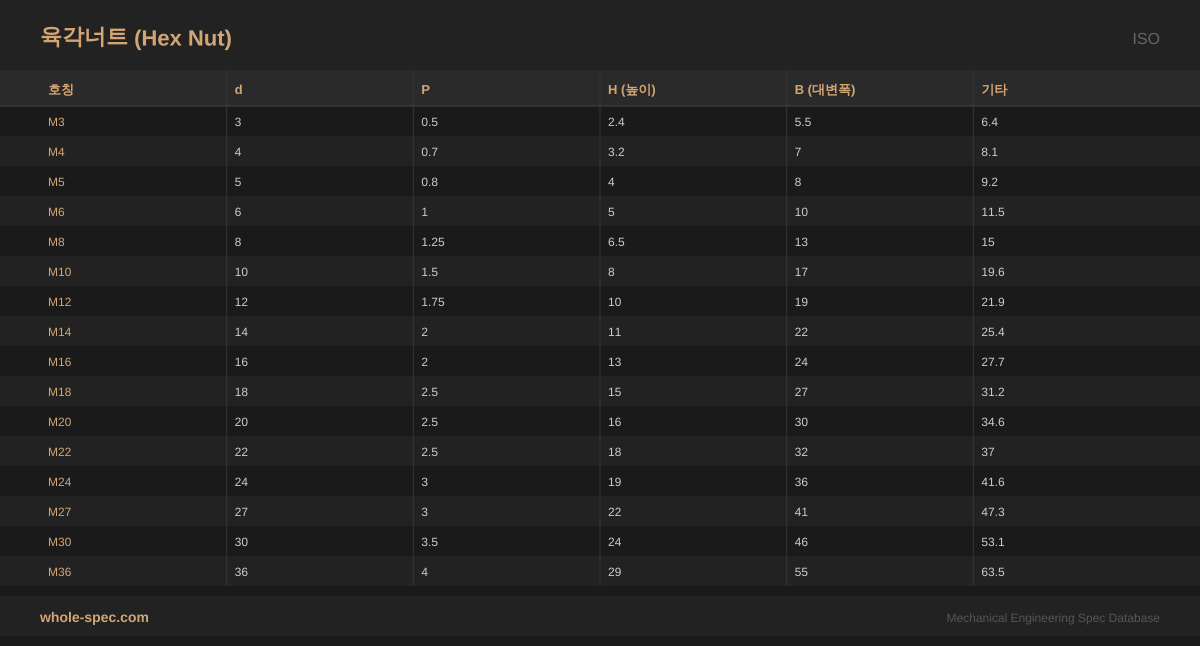Click the M24 row label
Screen dimensions: 1200x646
(x=59, y=482)
